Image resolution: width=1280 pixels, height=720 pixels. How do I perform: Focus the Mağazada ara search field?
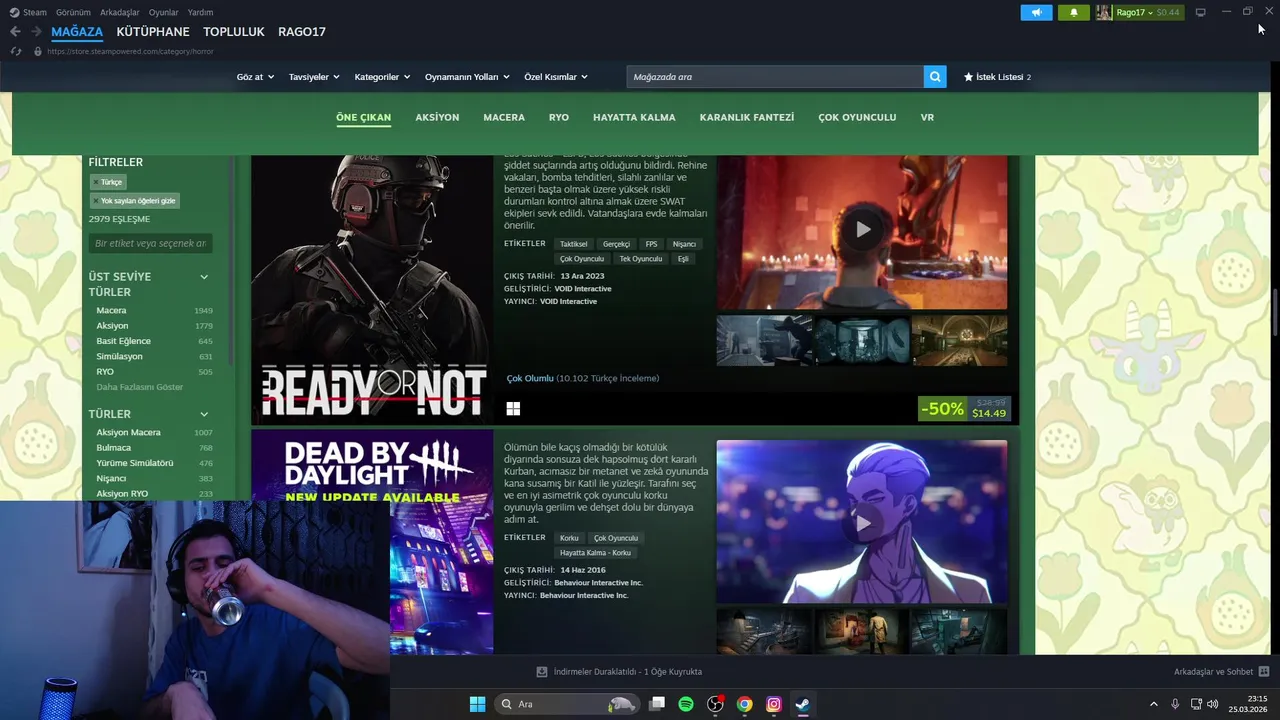(775, 77)
